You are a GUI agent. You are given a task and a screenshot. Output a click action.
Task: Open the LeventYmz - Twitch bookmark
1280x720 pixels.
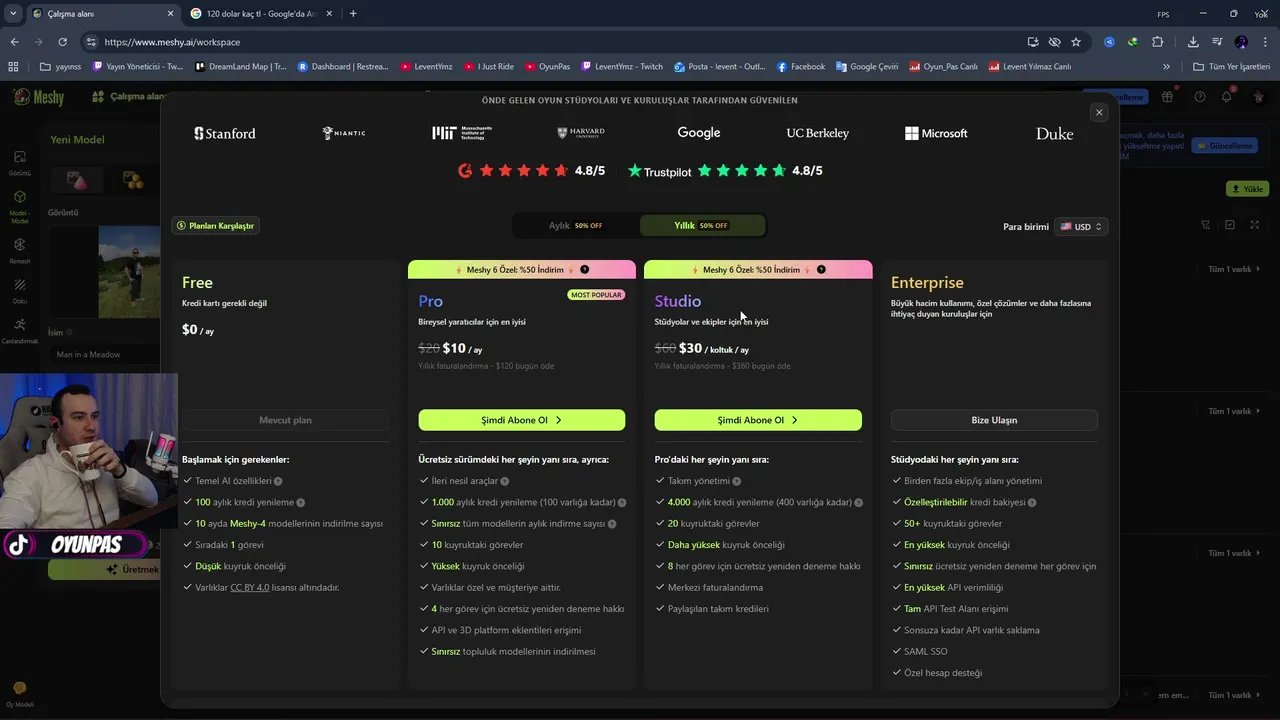tap(621, 67)
